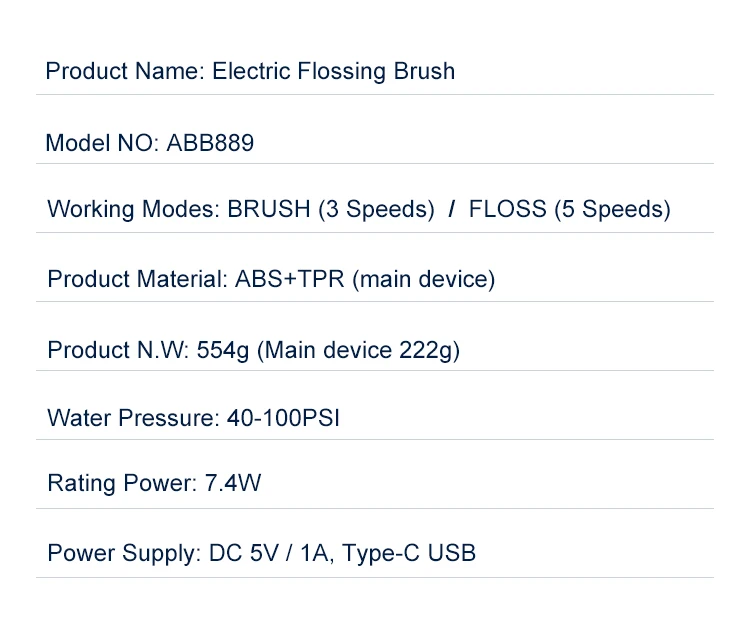Click the 'Product Material' label

[136, 280]
